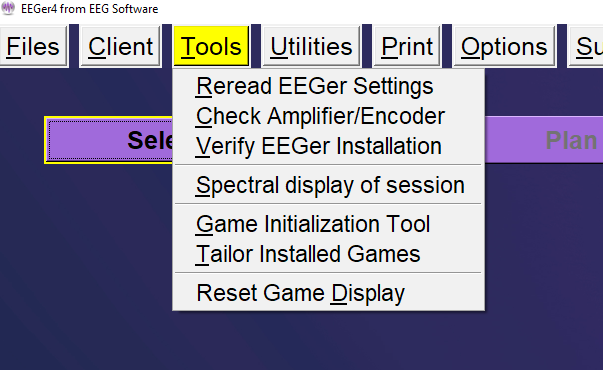Screen dimensions: 603x370
Task: Open the Options menu
Action: point(504,47)
